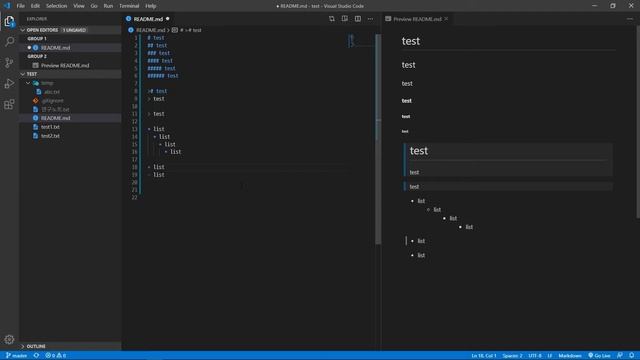Open the Run menu
The width and height of the screenshot is (640, 360).
[x=108, y=6]
